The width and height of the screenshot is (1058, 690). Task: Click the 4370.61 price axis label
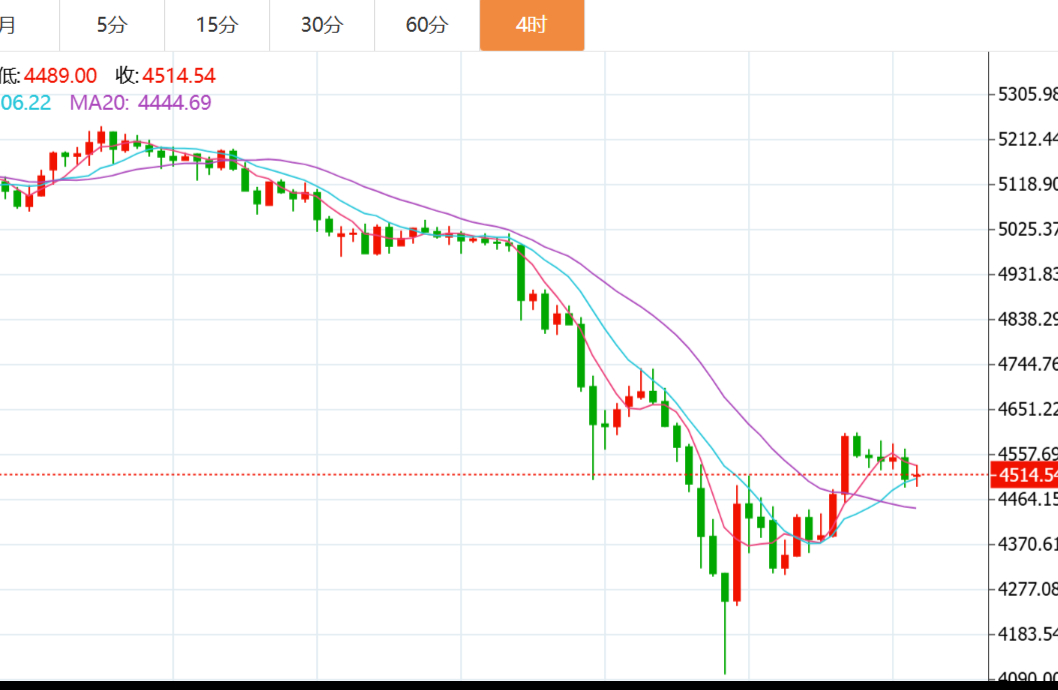point(1027,544)
